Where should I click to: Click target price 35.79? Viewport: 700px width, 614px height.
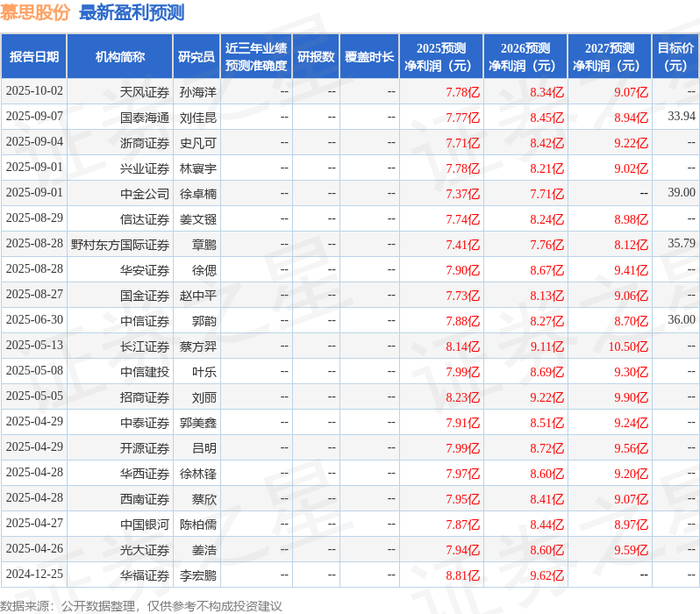tap(681, 244)
